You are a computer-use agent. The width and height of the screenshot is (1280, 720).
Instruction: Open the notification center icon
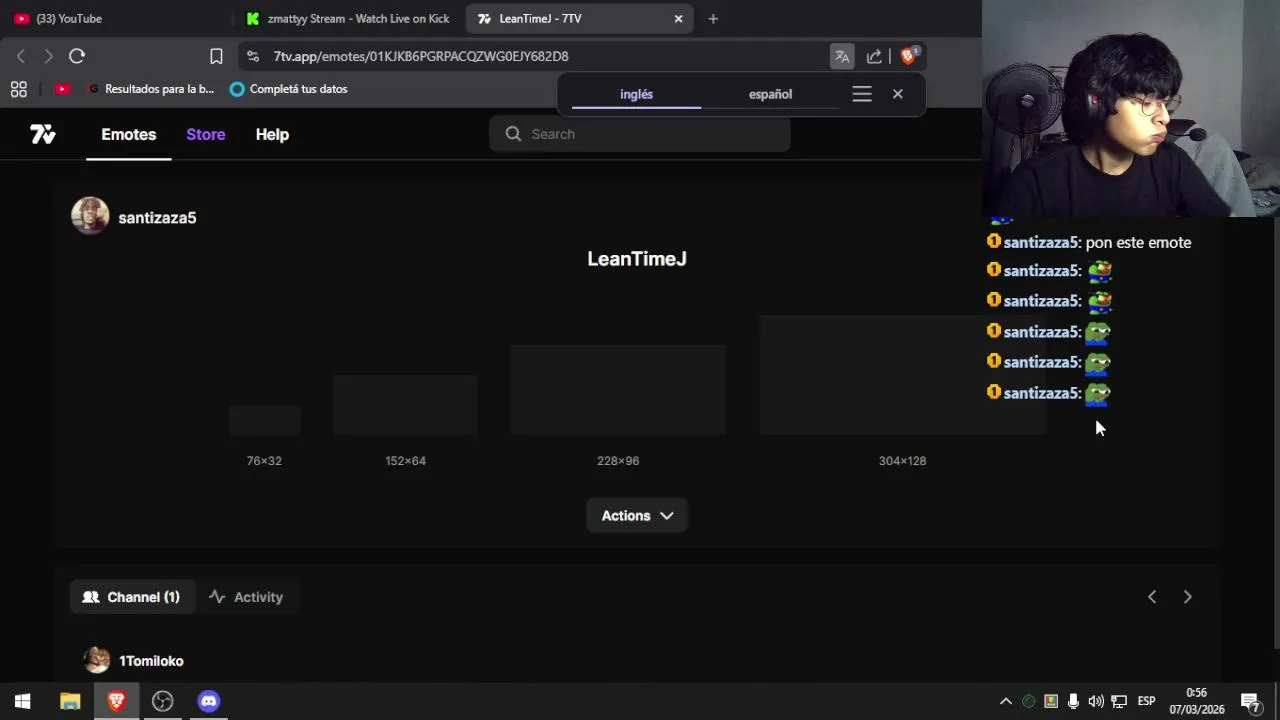pos(1250,701)
